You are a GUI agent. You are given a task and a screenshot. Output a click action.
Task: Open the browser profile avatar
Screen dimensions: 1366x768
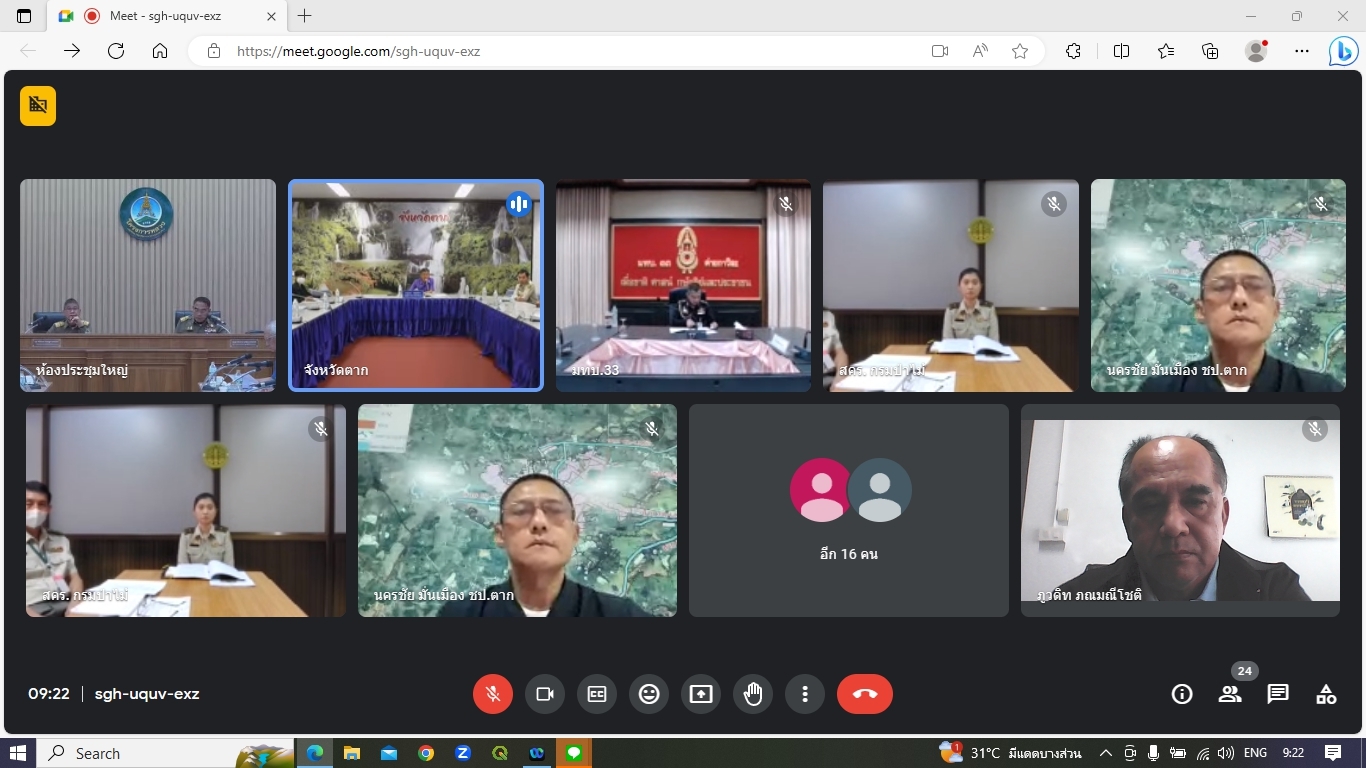1256,51
